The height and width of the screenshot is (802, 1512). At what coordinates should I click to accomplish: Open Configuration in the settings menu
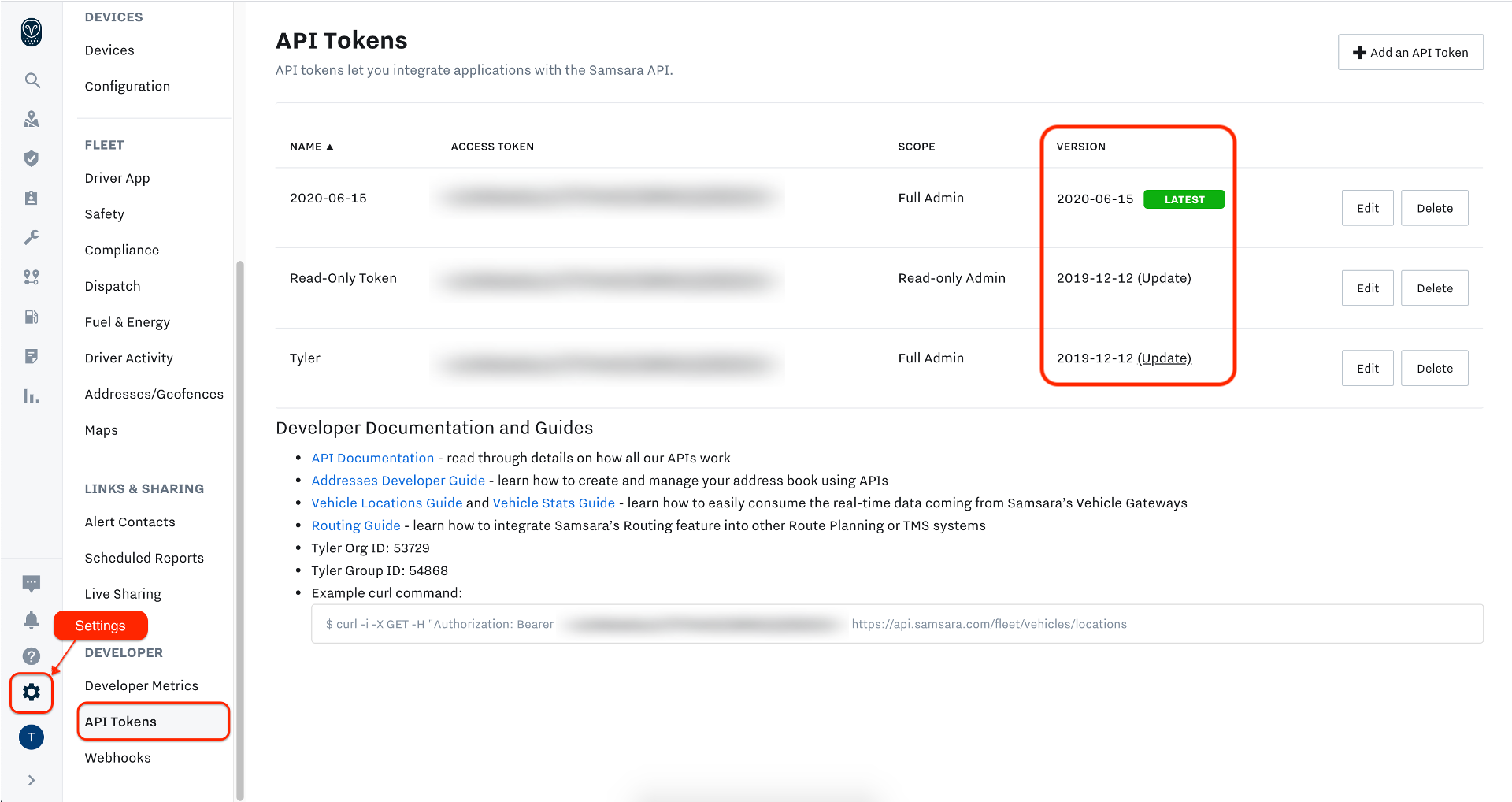[x=128, y=87]
